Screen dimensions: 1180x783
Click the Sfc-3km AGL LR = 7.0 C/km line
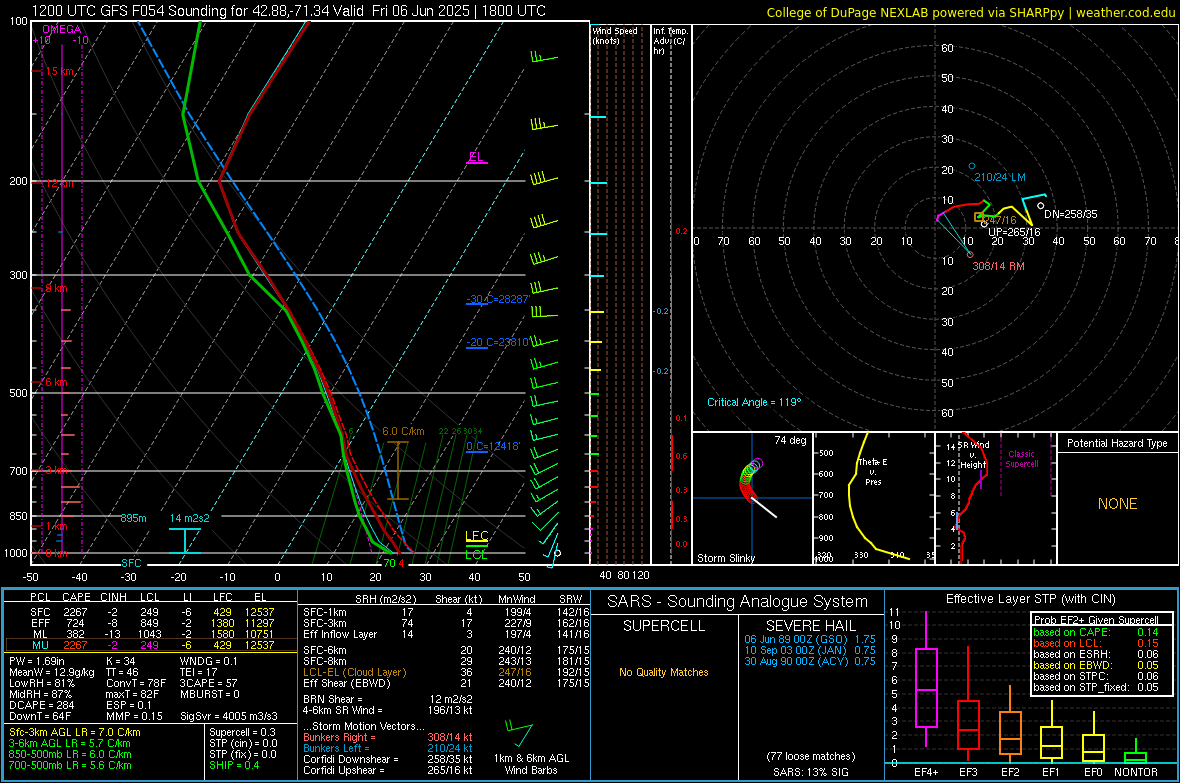pos(75,732)
